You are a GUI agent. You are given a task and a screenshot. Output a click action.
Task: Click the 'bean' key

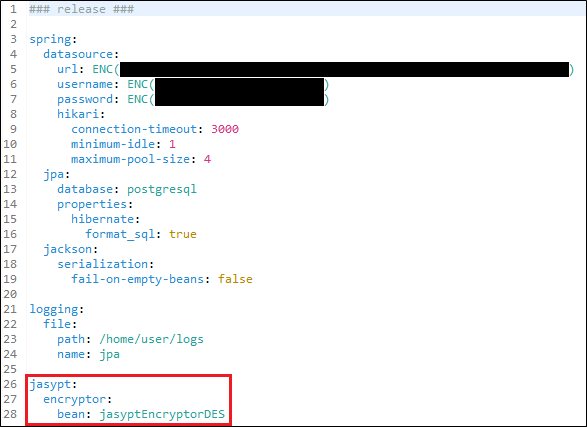tap(71, 414)
